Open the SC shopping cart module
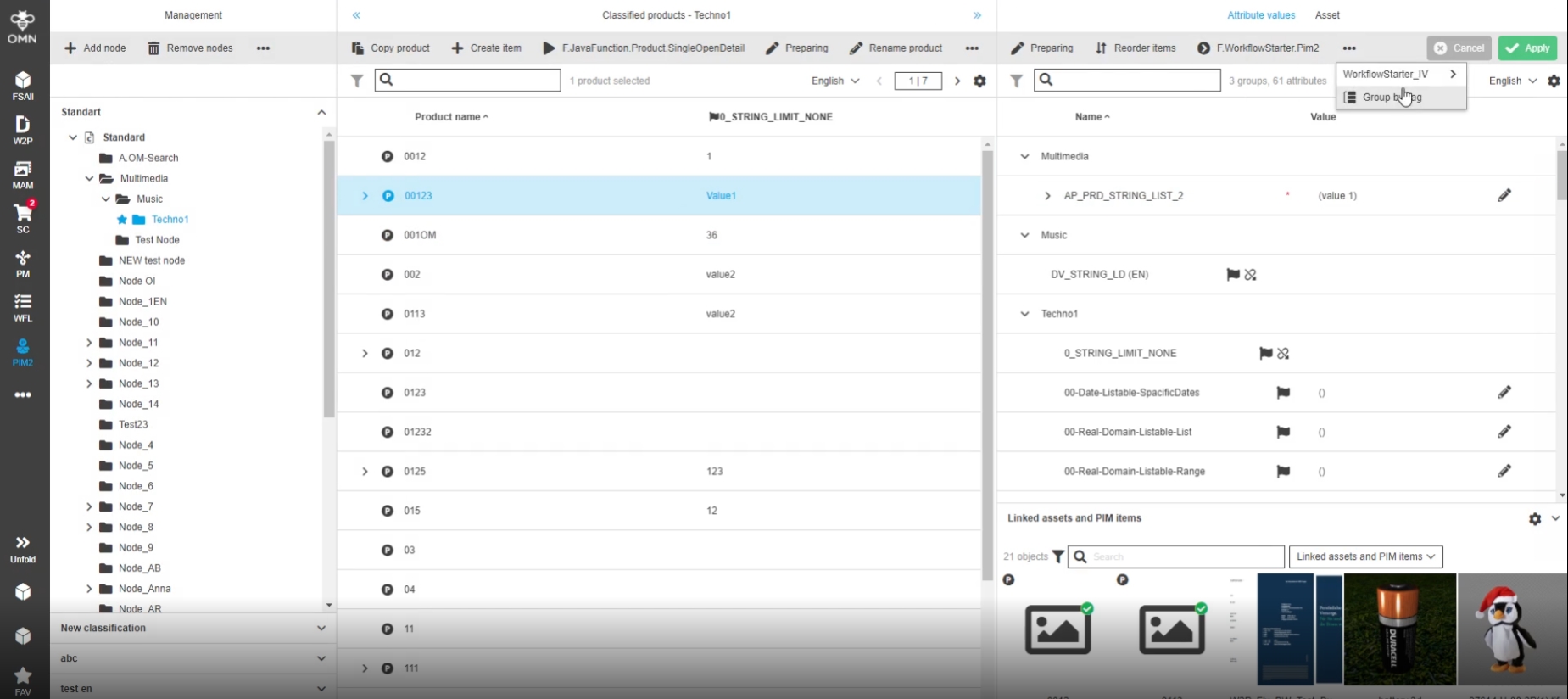 pos(23,218)
